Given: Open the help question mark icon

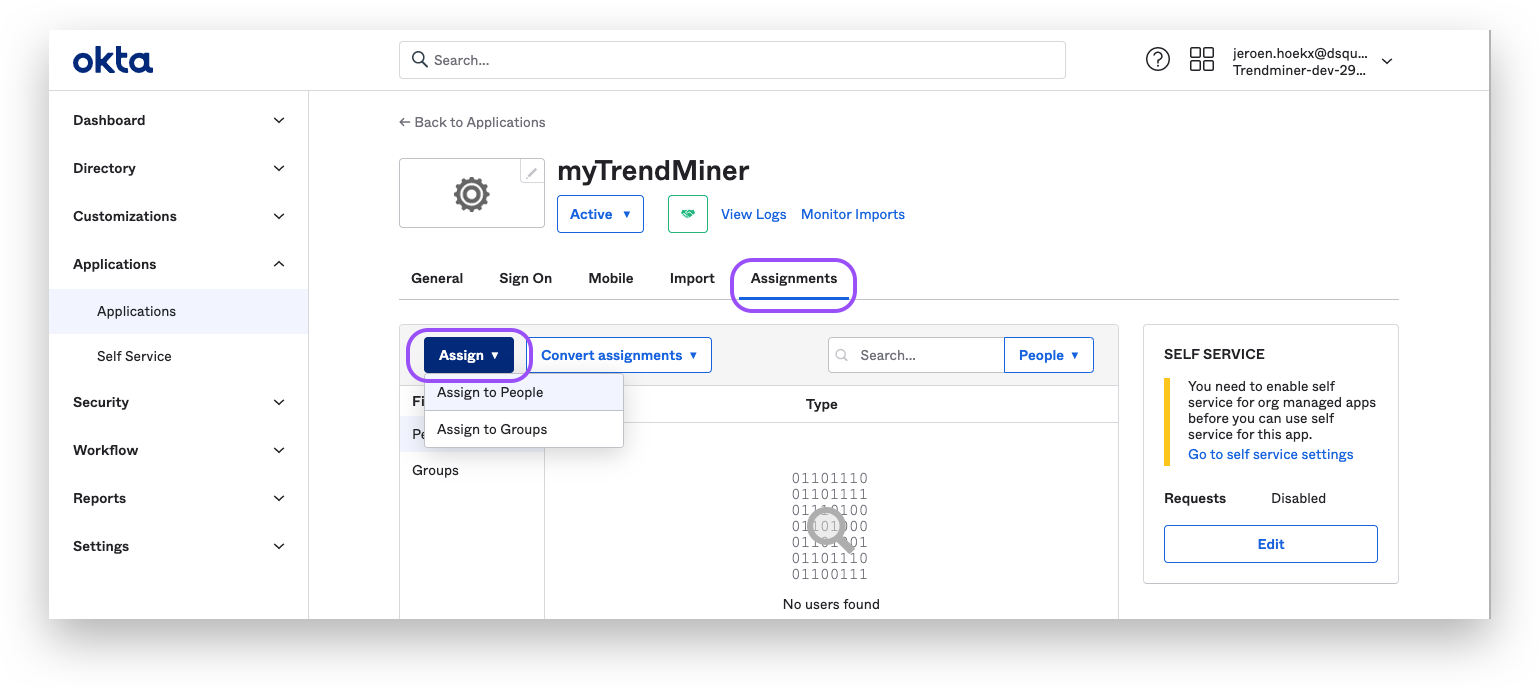Looking at the screenshot, I should pos(1157,60).
